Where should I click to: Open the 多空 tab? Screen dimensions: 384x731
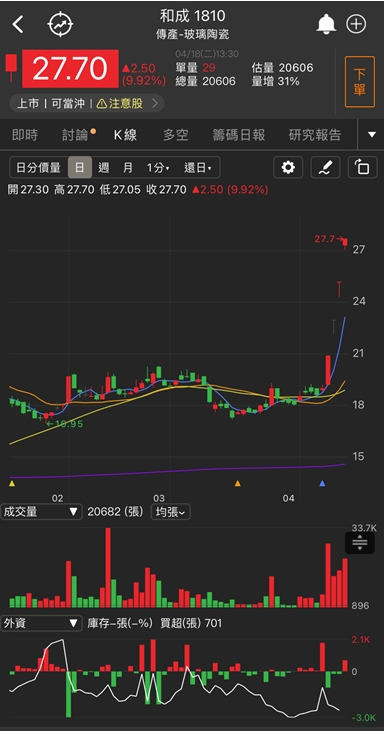pos(176,135)
